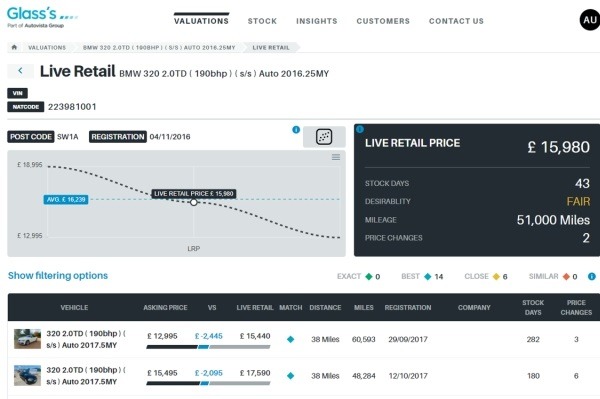Open thumbnail of second 320 2.0TD vehicle
Viewport: 600px width, 399px height.
[28, 375]
